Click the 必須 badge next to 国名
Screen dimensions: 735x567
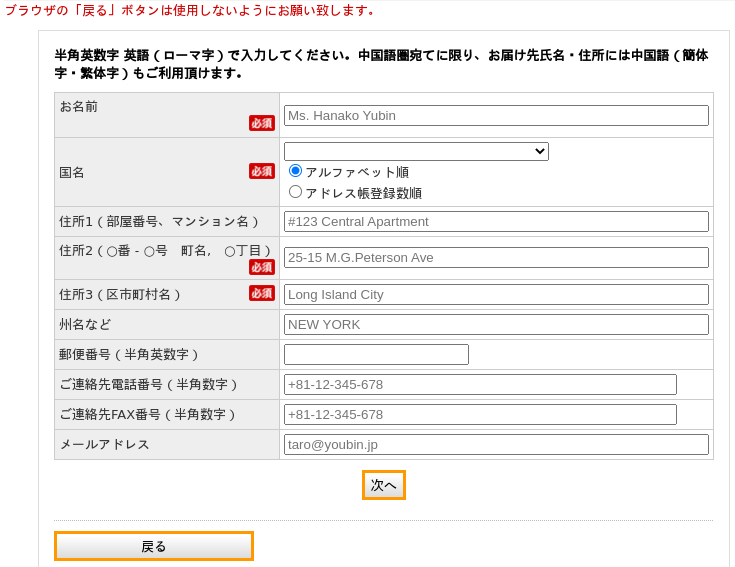coord(262,171)
